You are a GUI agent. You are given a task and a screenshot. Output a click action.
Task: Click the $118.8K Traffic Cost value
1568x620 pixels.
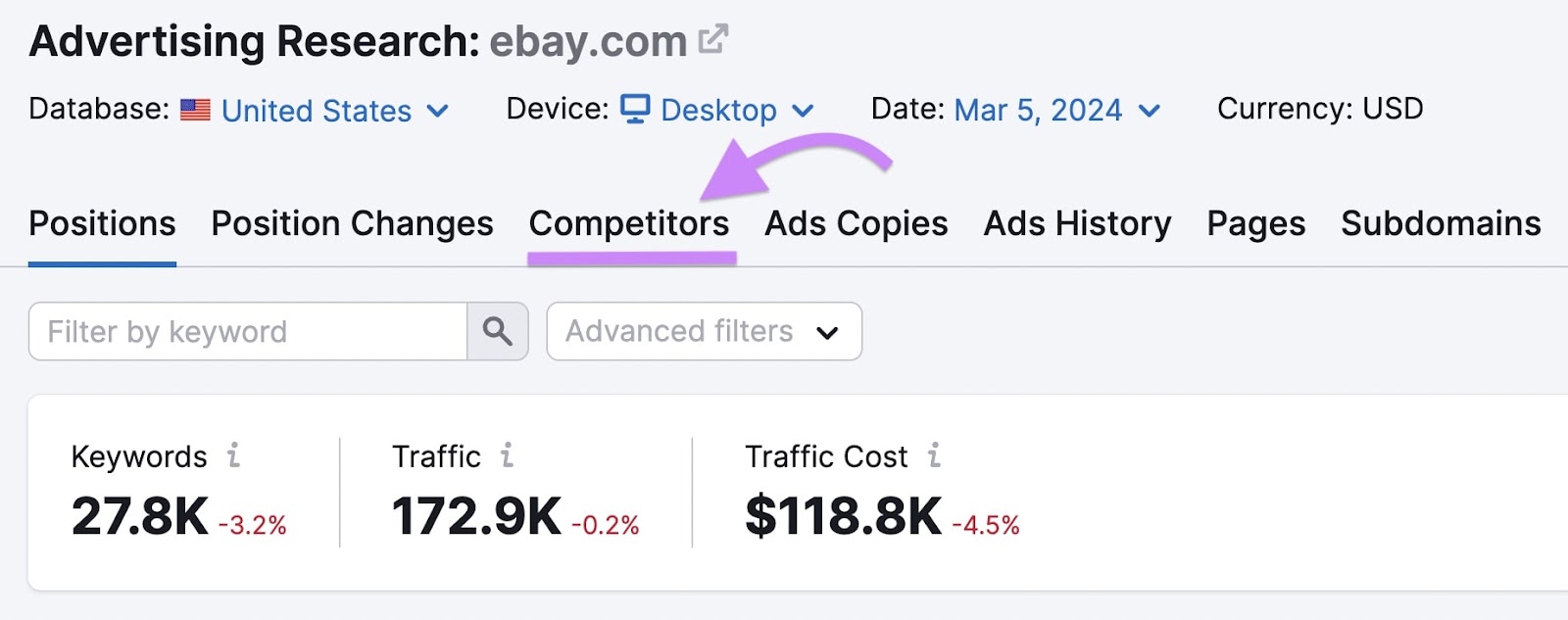pos(845,509)
